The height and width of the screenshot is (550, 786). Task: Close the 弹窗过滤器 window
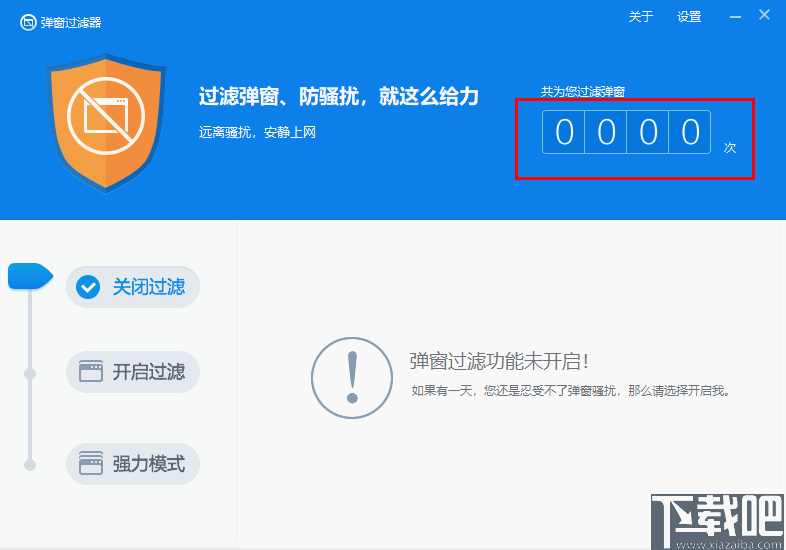[x=764, y=15]
